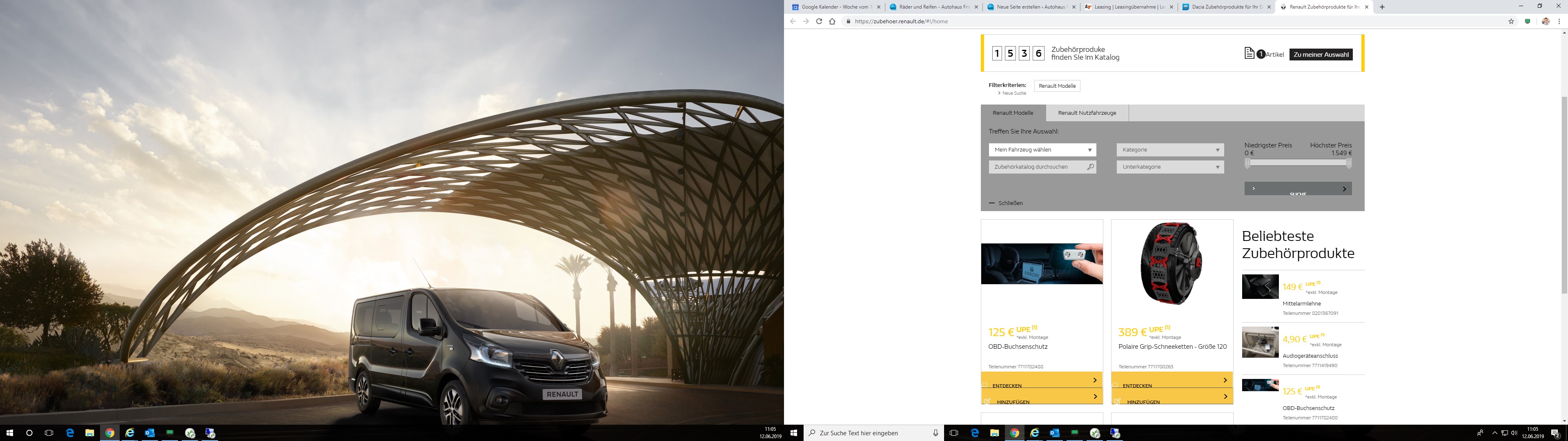Bookmark this page with the star icon
This screenshot has width=1568, height=441.
(1511, 21)
